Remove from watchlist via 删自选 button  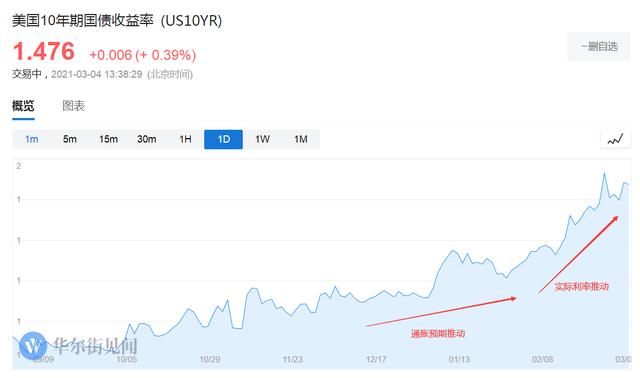coord(599,47)
